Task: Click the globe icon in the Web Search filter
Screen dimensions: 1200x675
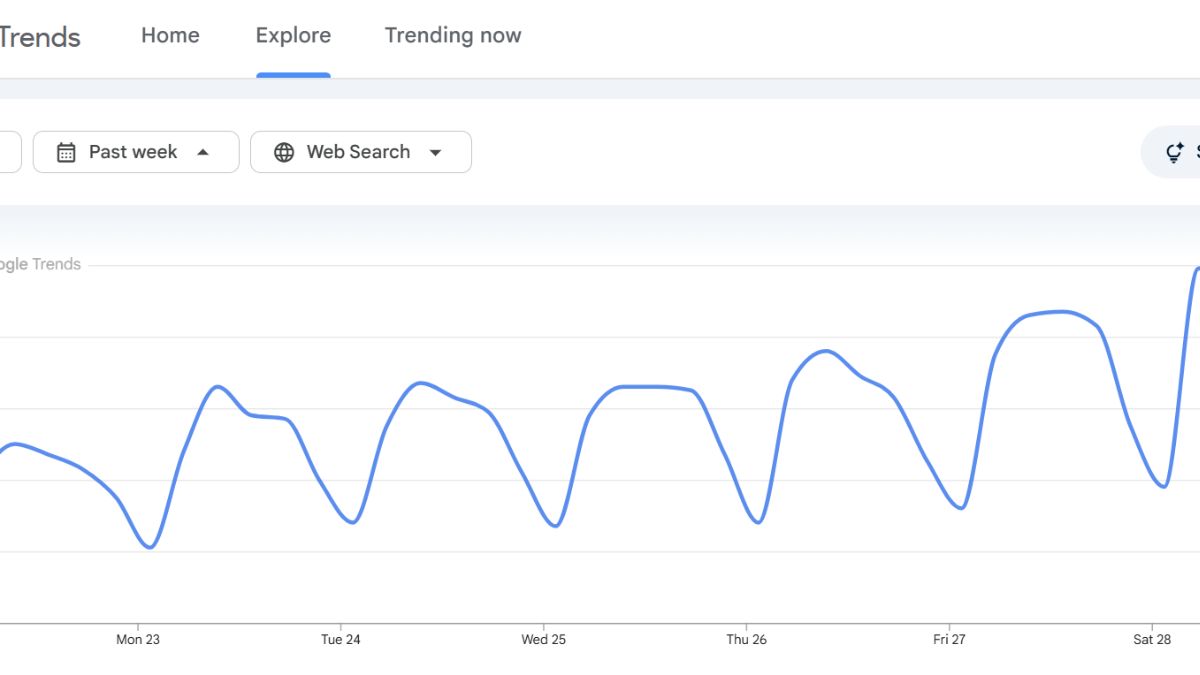Action: 284,151
